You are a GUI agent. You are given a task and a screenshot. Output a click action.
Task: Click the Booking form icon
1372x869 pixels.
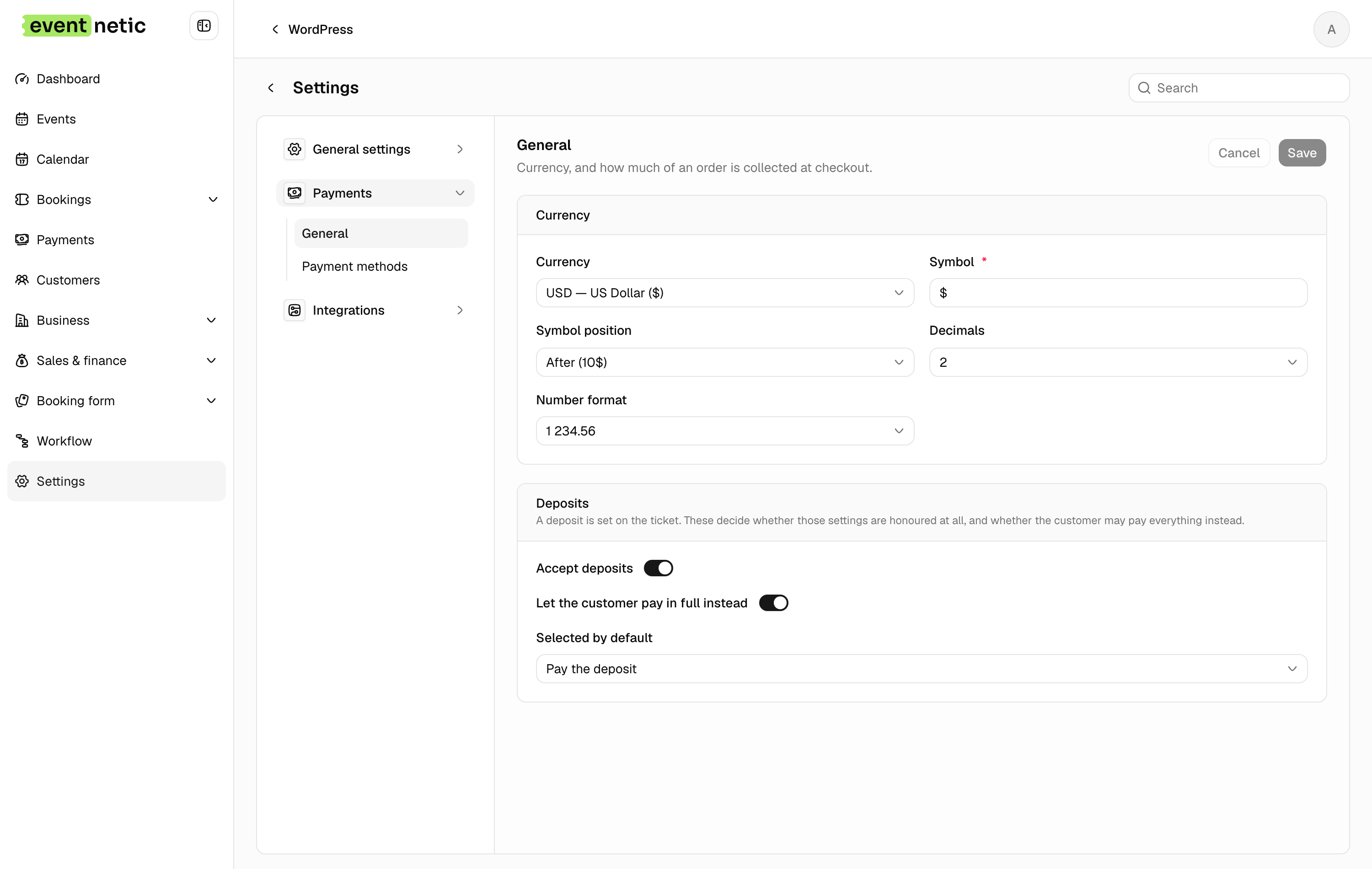pos(21,401)
